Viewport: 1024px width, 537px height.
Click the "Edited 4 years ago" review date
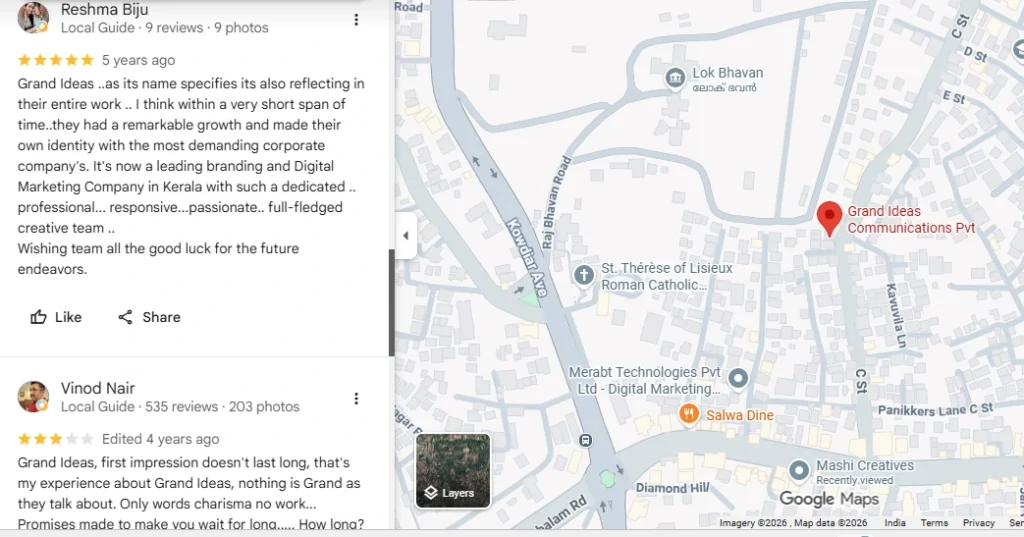click(x=161, y=439)
